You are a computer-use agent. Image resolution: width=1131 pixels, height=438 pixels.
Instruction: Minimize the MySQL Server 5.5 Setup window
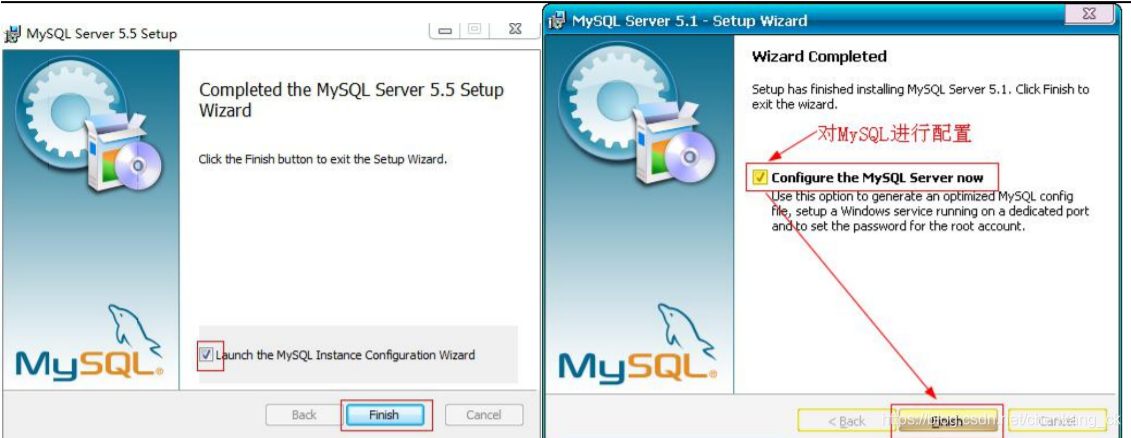click(x=445, y=30)
